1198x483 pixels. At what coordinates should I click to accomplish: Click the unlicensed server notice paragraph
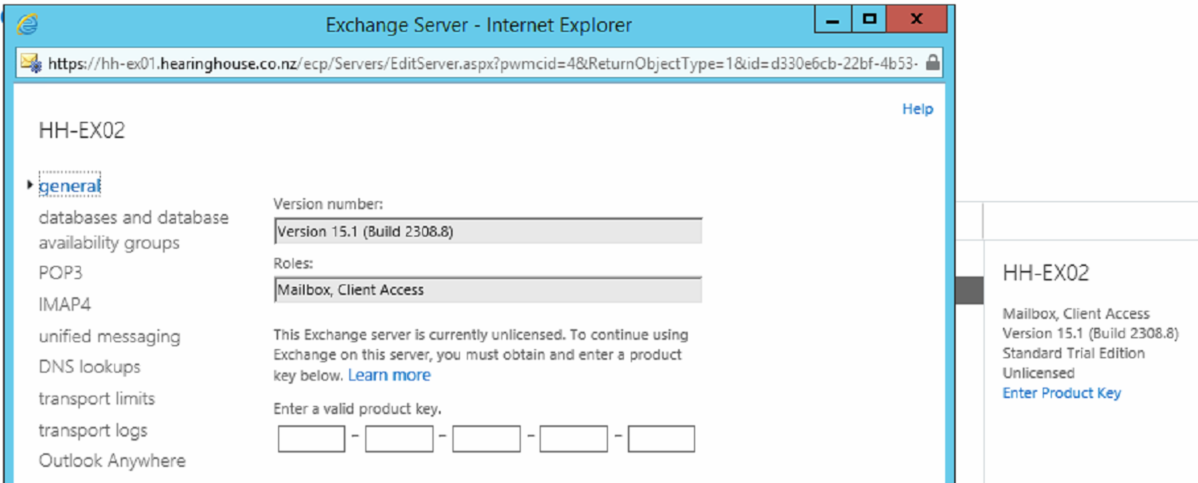[481, 355]
